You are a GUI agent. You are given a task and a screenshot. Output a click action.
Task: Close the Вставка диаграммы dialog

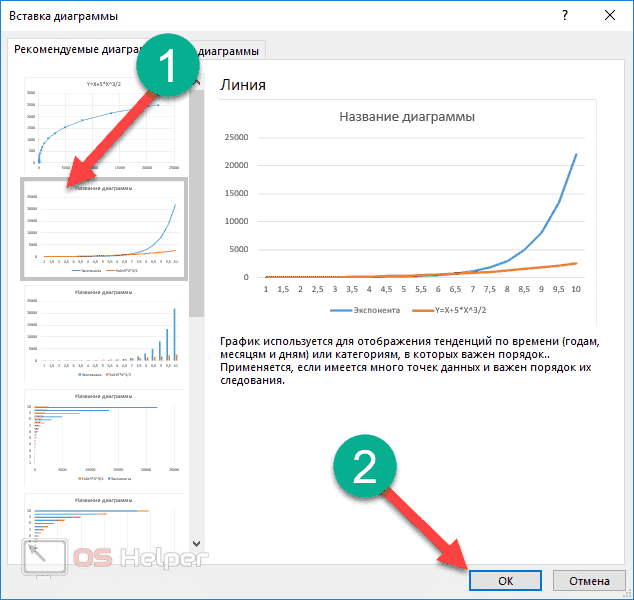point(610,16)
